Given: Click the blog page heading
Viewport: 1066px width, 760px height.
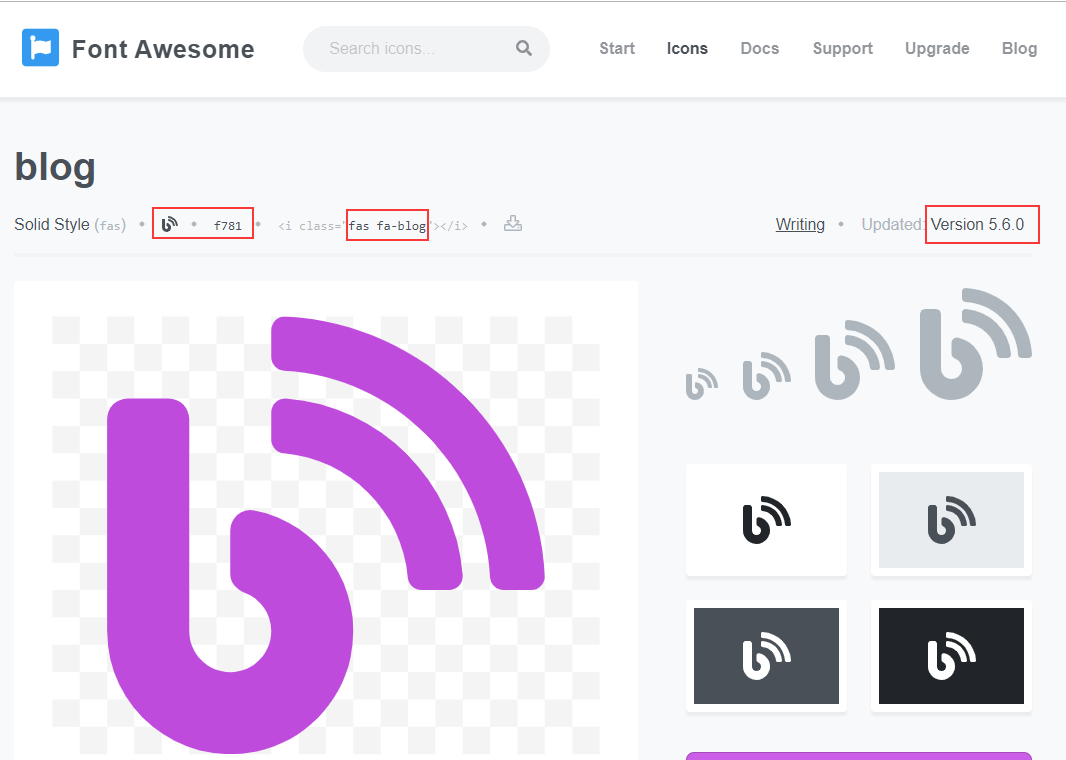Looking at the screenshot, I should coord(55,167).
